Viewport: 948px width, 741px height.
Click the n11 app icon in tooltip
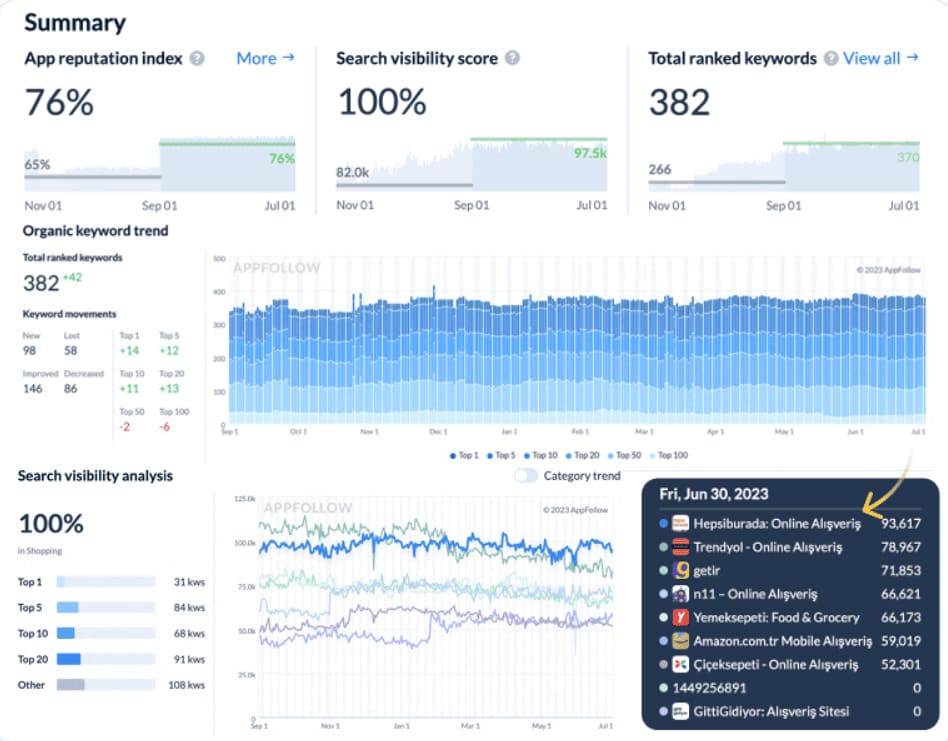681,594
